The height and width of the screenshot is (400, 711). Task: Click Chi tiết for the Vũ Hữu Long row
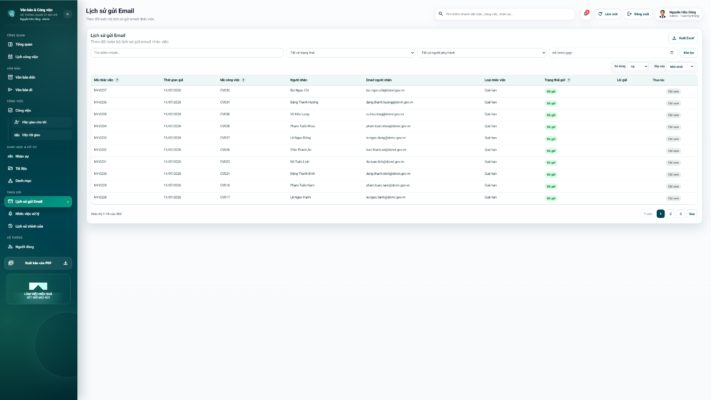(x=673, y=115)
